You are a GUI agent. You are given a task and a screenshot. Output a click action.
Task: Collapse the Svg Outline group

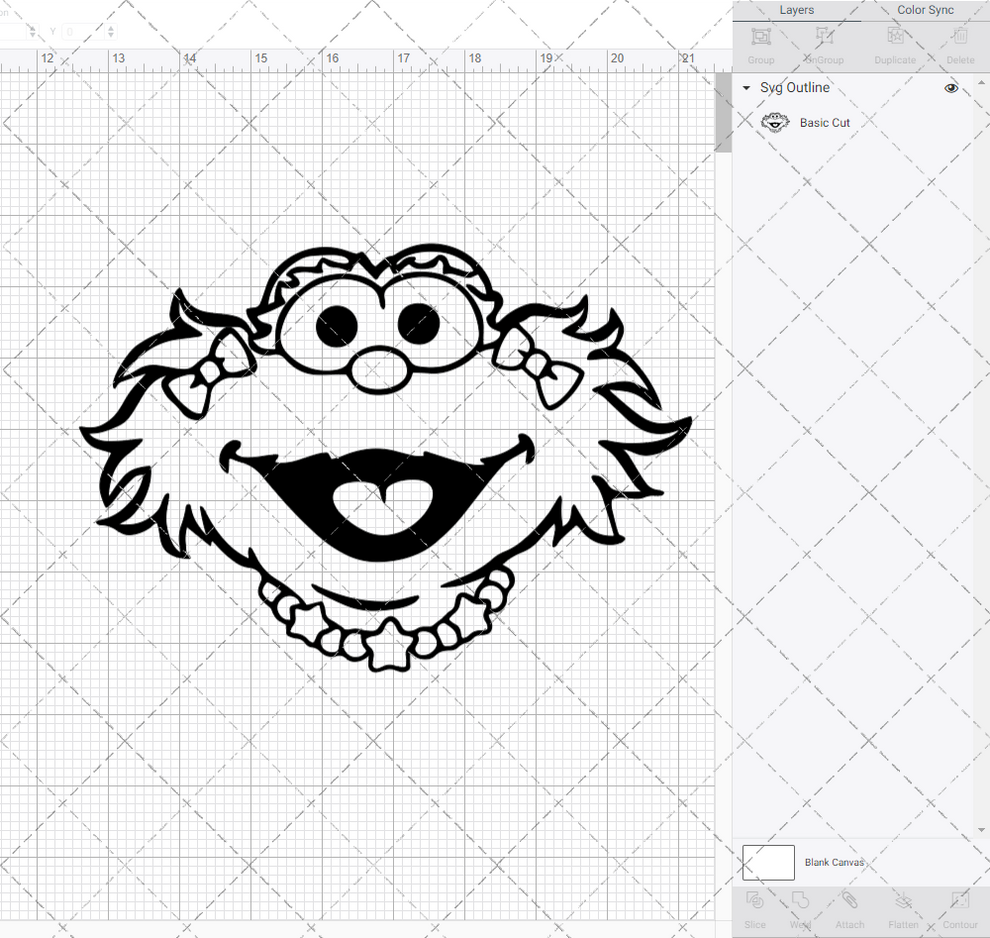(745, 88)
